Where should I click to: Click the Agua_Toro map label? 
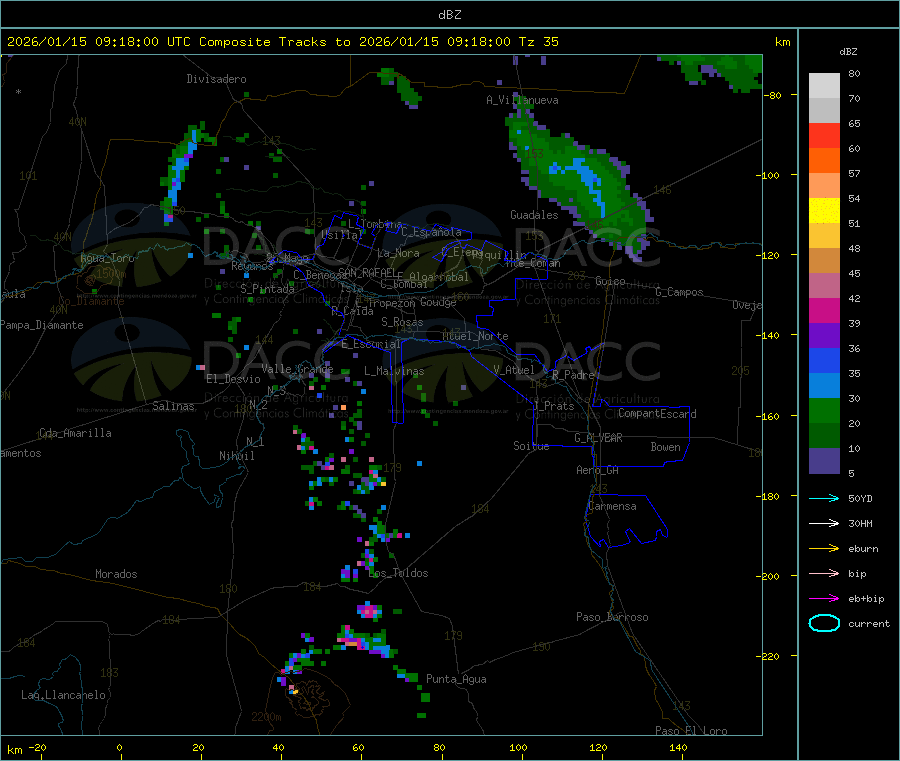(x=107, y=258)
